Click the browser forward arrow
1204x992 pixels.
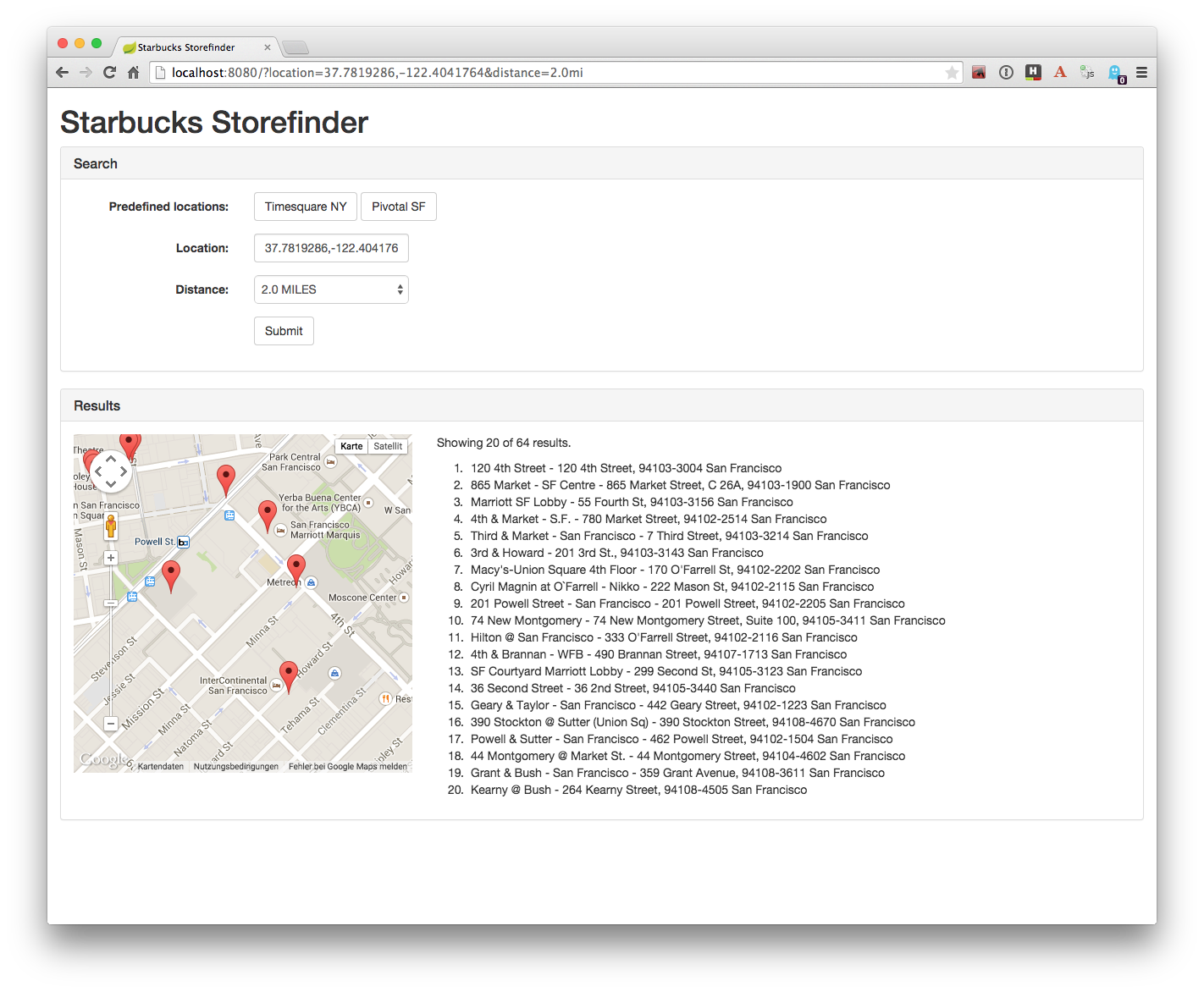(86, 73)
